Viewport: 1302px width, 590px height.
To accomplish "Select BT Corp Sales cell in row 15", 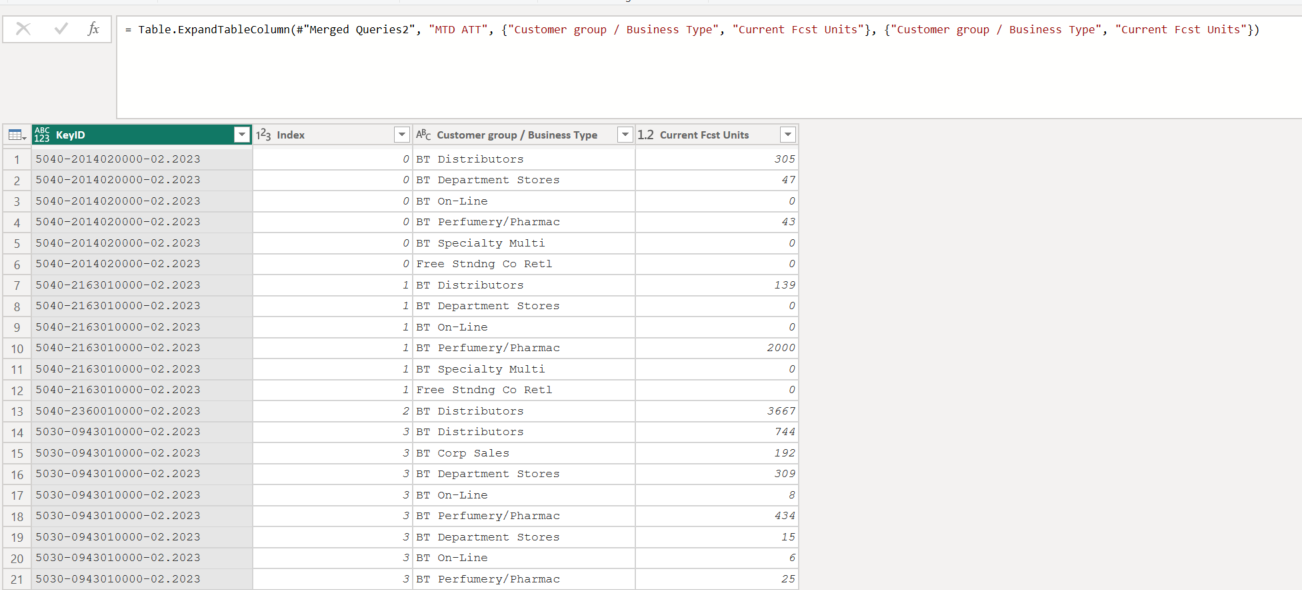I will pos(523,453).
